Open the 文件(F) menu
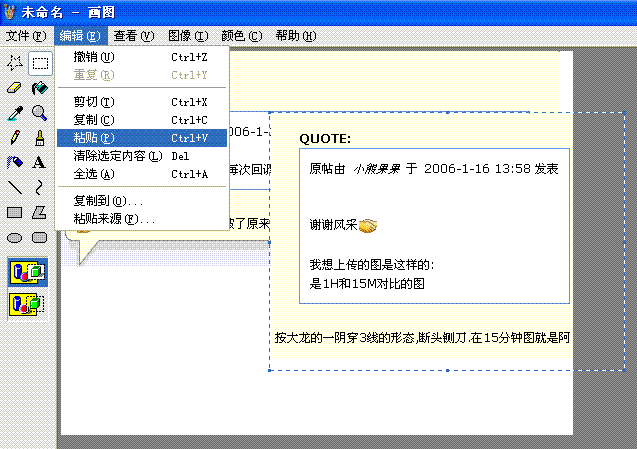The image size is (637, 449). pyautogui.click(x=26, y=36)
